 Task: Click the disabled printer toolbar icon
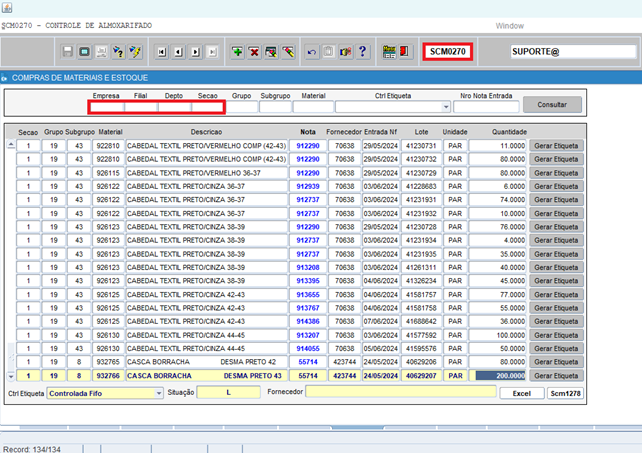pyautogui.click(x=101, y=52)
